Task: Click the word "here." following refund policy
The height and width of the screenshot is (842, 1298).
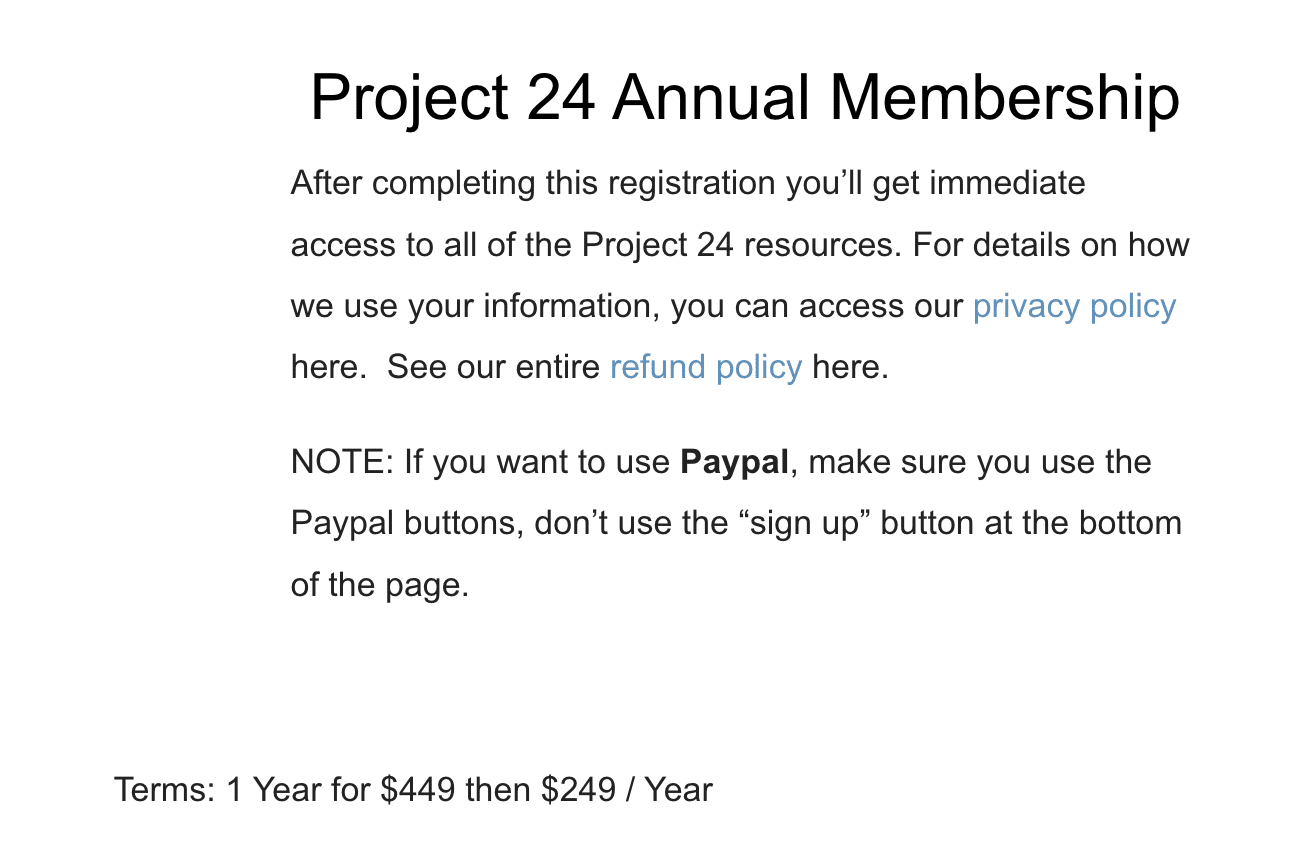Action: [x=850, y=368]
